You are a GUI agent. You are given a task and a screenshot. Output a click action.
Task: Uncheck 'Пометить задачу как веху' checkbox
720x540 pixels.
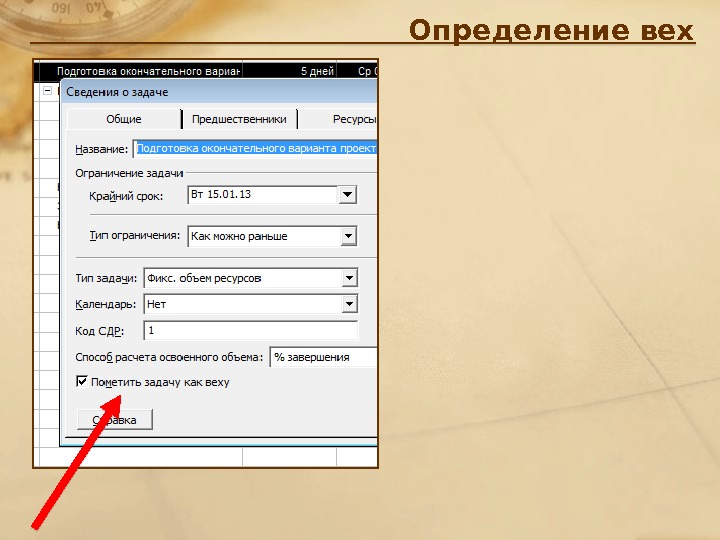[x=82, y=382]
